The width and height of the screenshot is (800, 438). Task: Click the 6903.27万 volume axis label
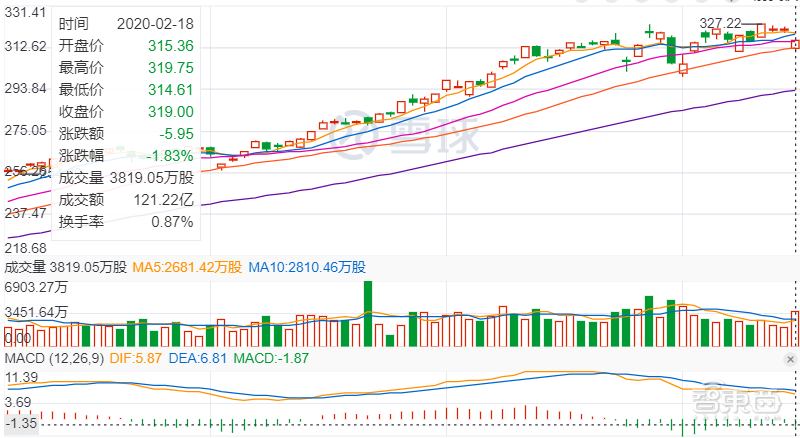[36, 287]
